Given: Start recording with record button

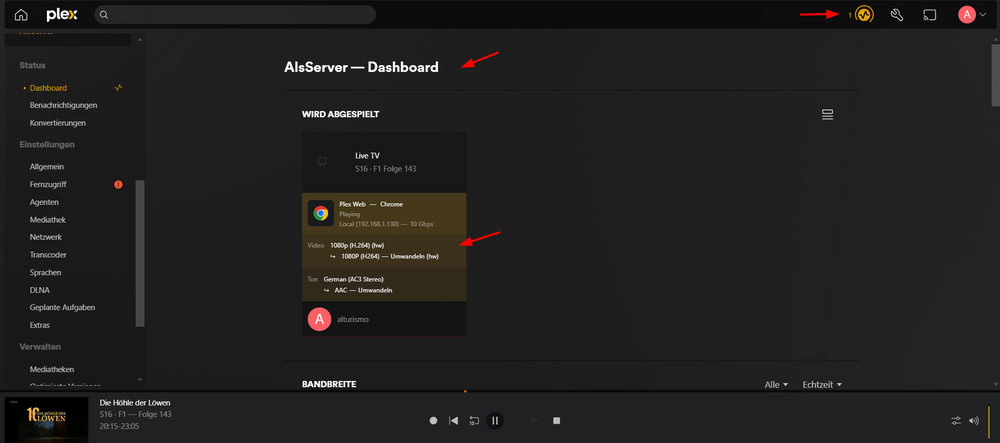Looking at the screenshot, I should point(433,421).
